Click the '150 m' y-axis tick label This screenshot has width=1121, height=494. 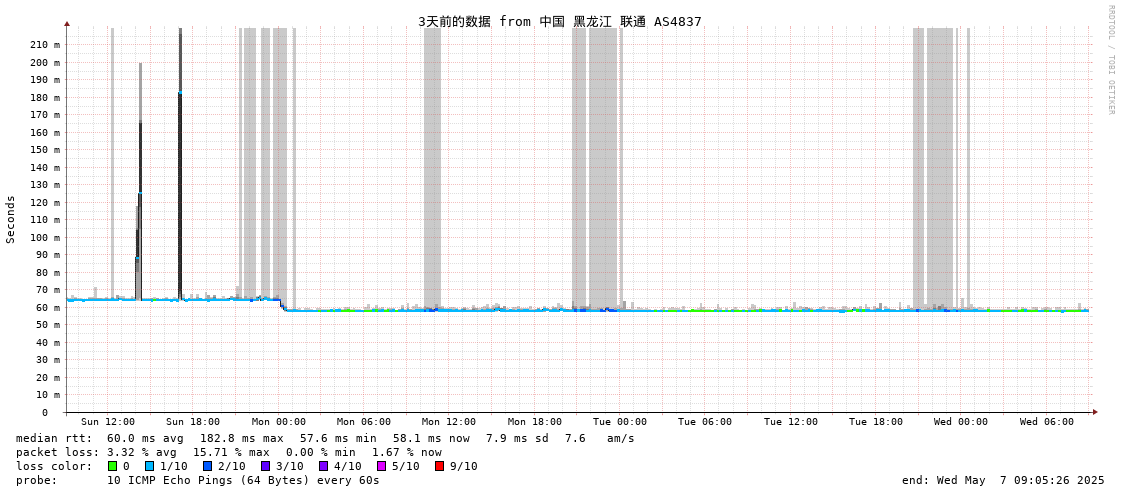46,150
